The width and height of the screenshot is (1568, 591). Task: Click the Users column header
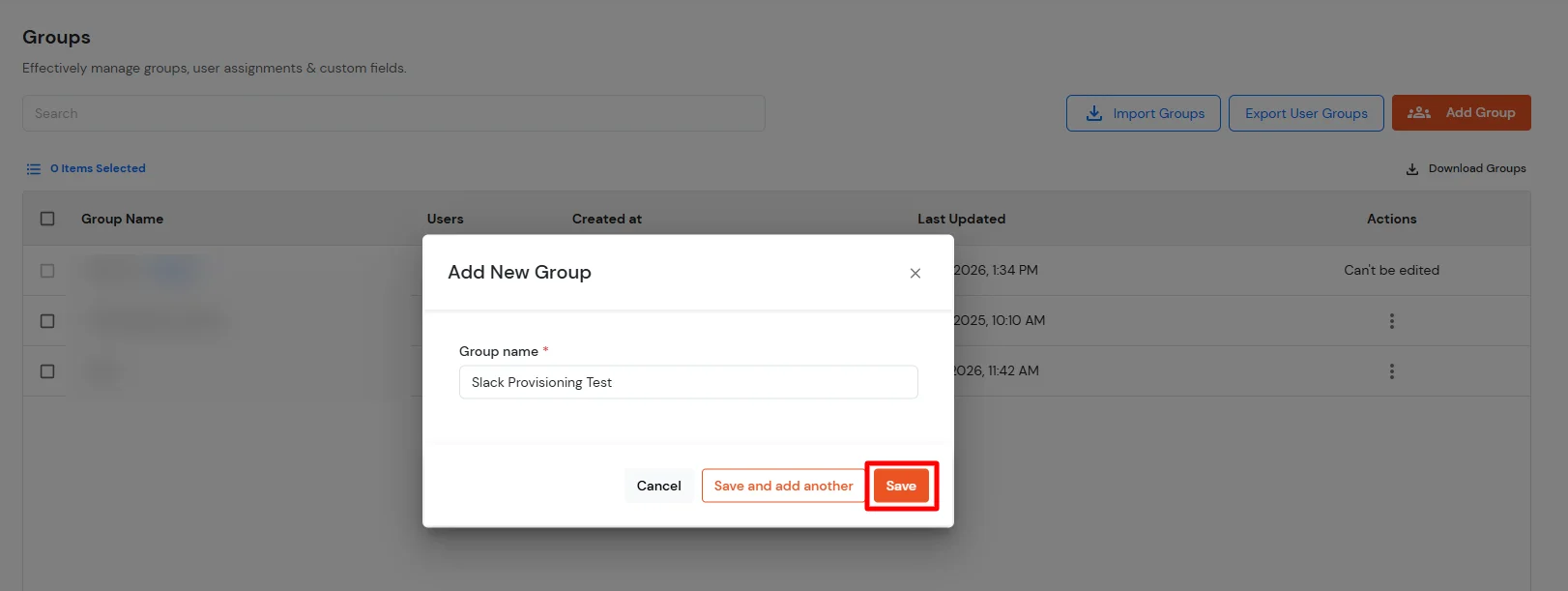click(x=446, y=219)
